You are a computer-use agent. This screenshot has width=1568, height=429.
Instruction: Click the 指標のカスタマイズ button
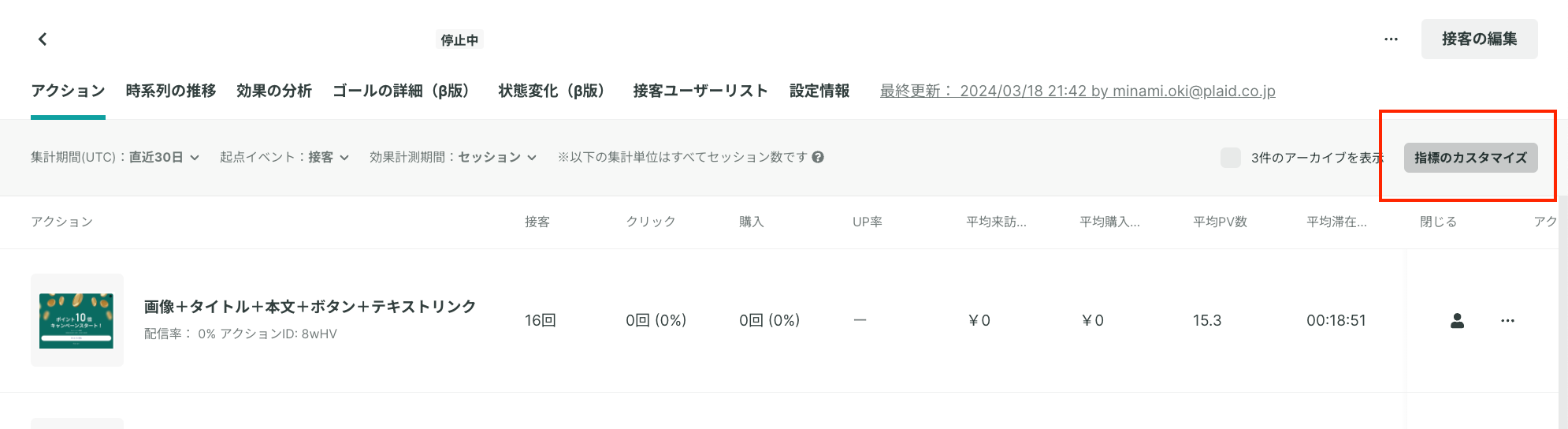(1470, 158)
